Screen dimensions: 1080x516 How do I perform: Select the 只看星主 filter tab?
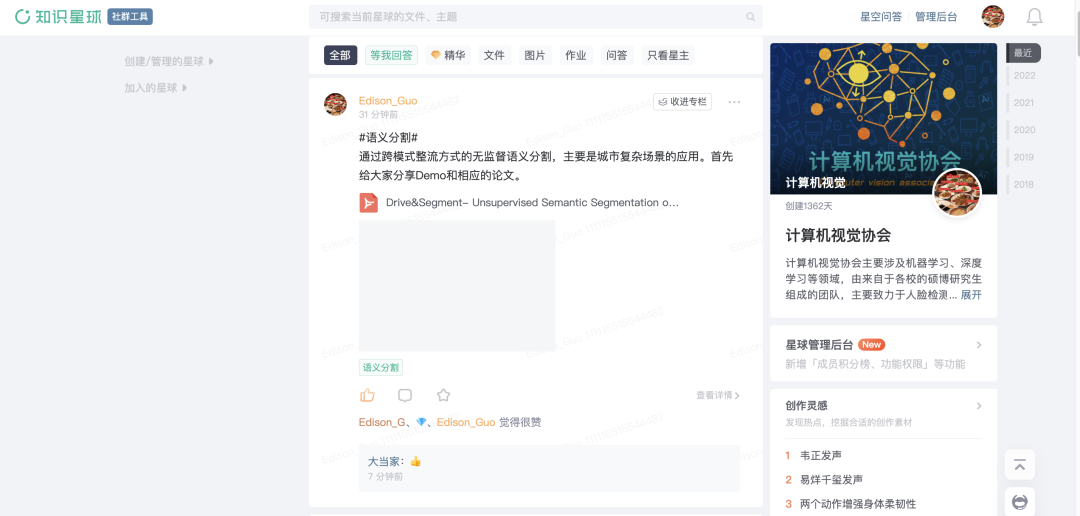(x=668, y=56)
